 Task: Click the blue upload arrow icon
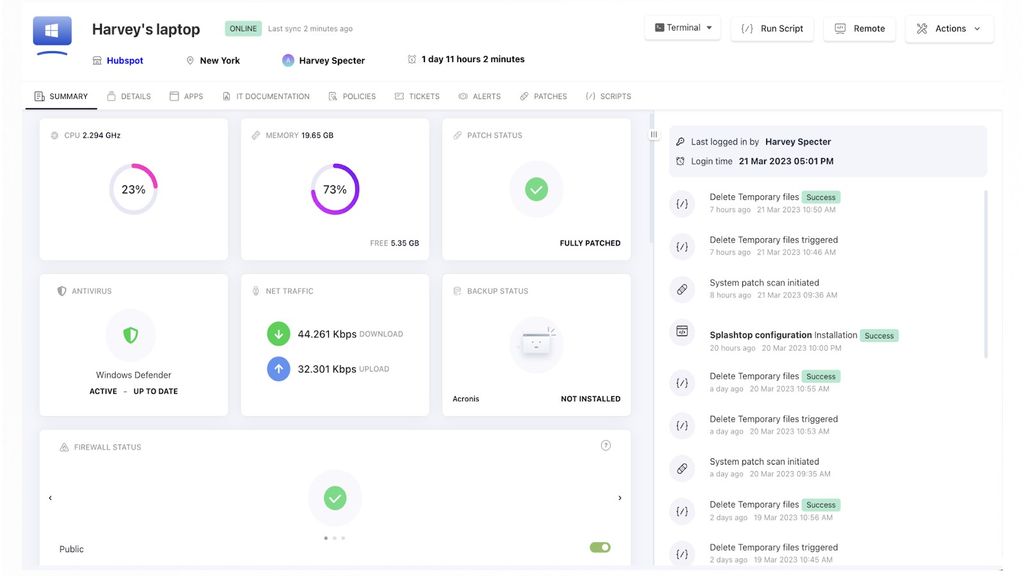point(278,369)
